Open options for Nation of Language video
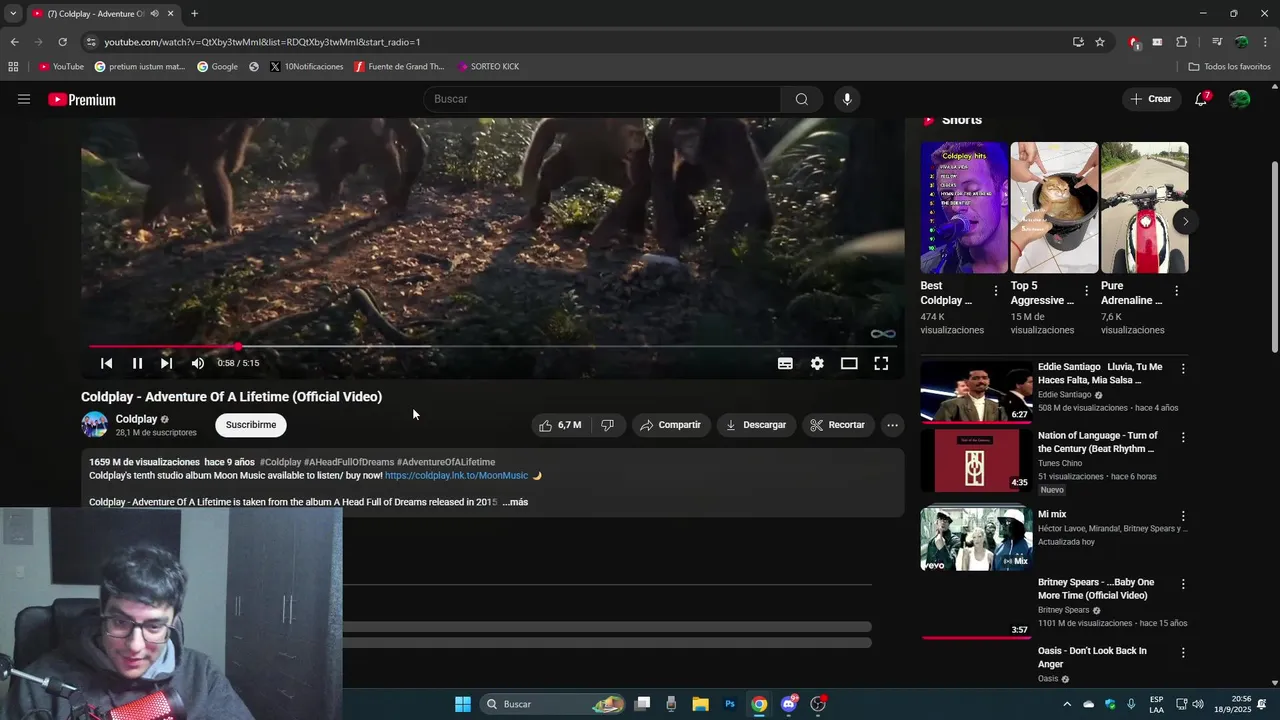 point(1183,438)
